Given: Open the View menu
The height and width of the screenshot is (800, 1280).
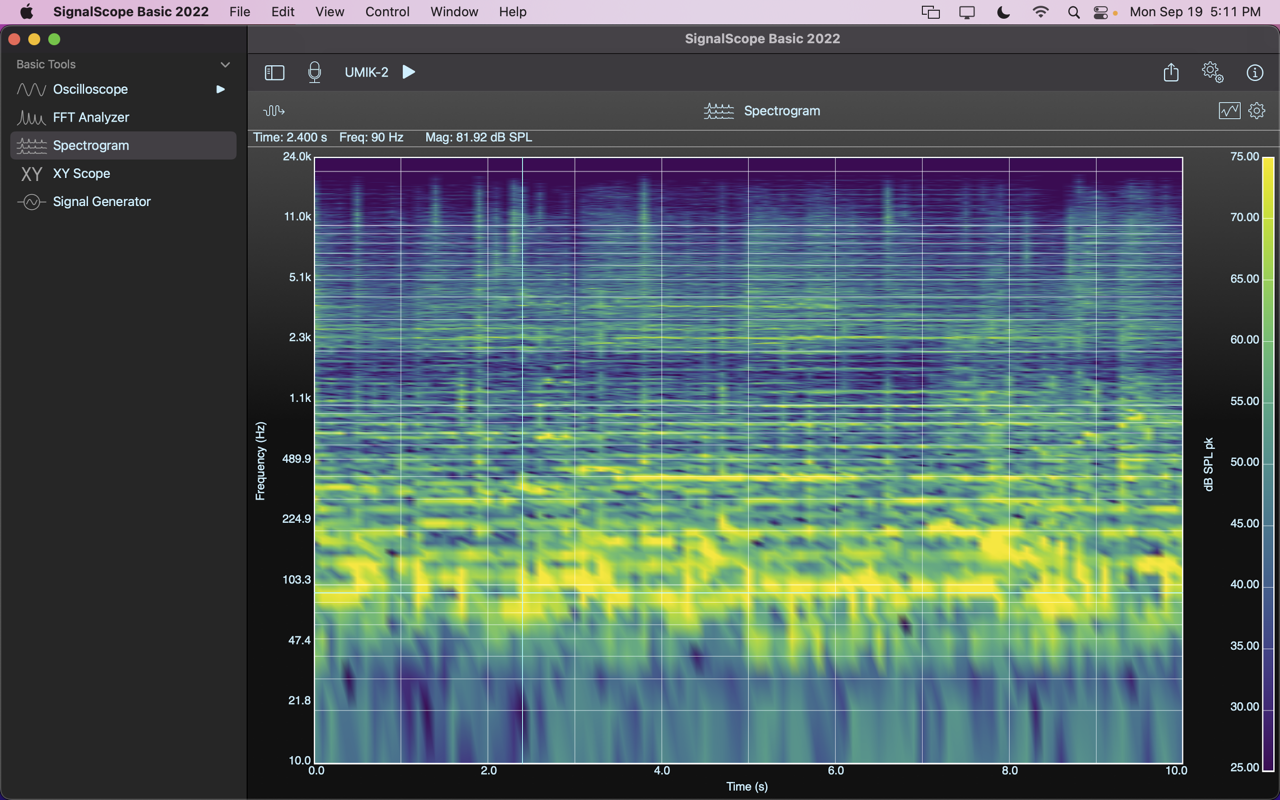Looking at the screenshot, I should [x=329, y=12].
